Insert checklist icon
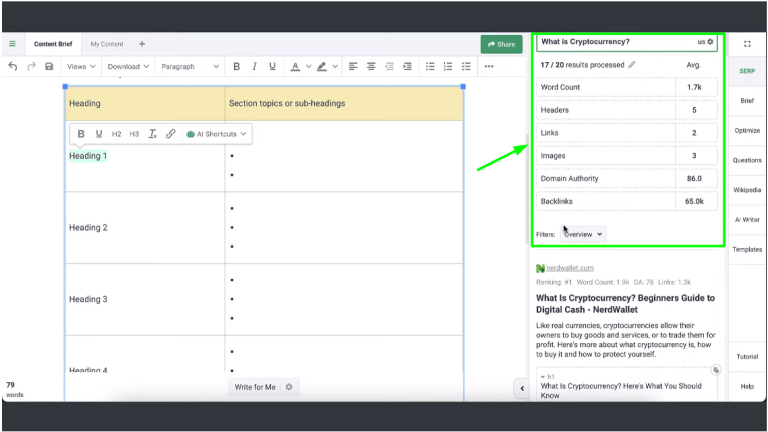The image size is (768, 432). tap(466, 66)
